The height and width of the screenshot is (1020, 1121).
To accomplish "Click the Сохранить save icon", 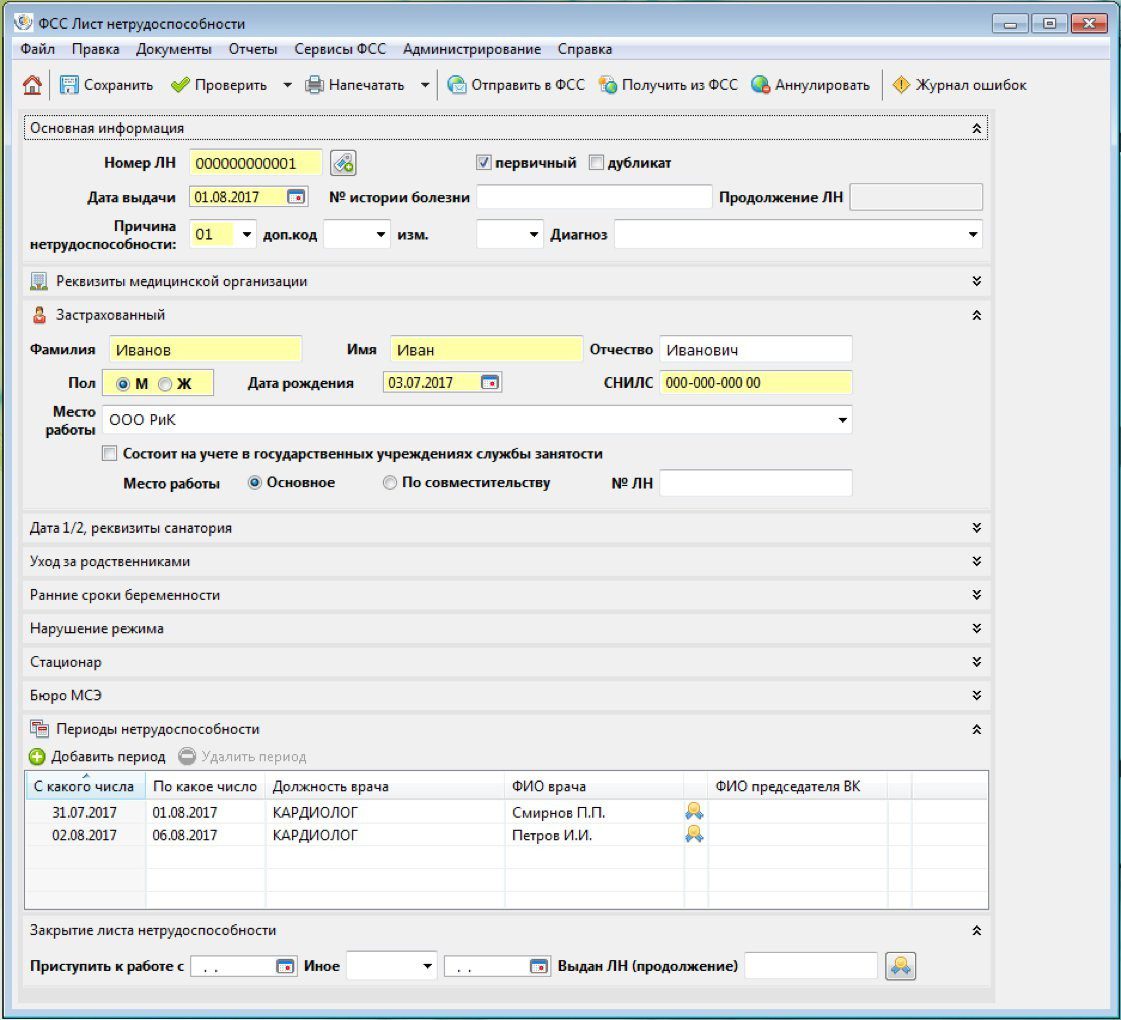I will point(69,86).
